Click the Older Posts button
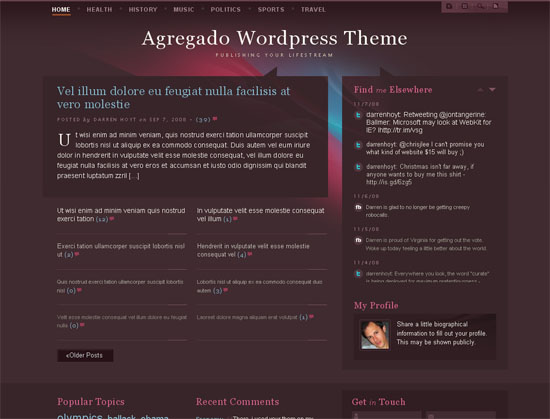 [x=85, y=355]
